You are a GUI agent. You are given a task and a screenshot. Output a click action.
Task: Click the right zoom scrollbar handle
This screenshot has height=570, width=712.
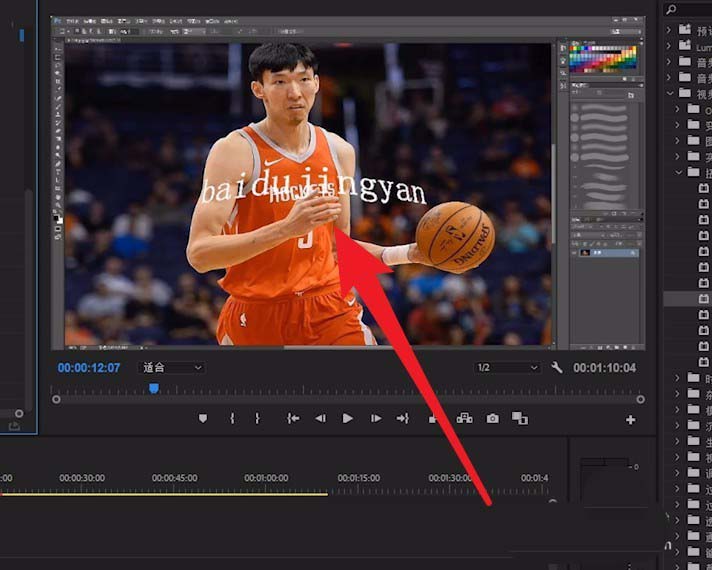click(x=640, y=400)
